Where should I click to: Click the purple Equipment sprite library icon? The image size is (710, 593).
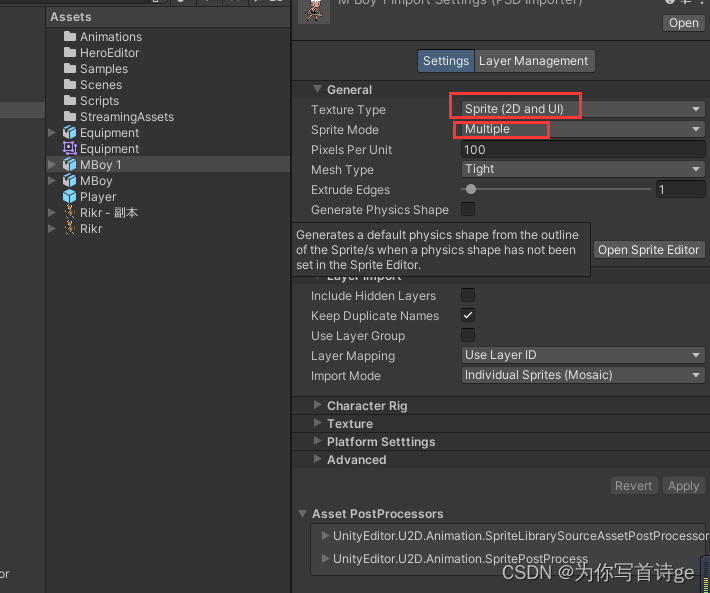pos(70,148)
